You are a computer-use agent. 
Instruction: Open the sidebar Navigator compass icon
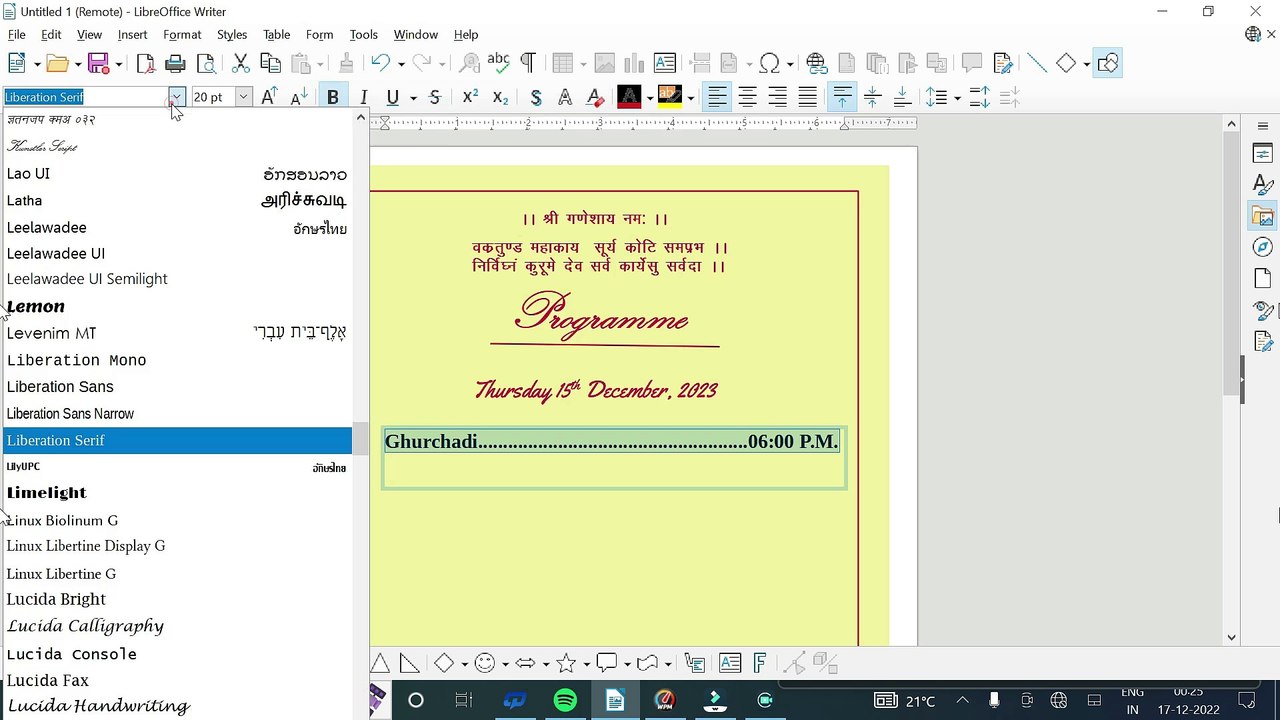[1262, 247]
